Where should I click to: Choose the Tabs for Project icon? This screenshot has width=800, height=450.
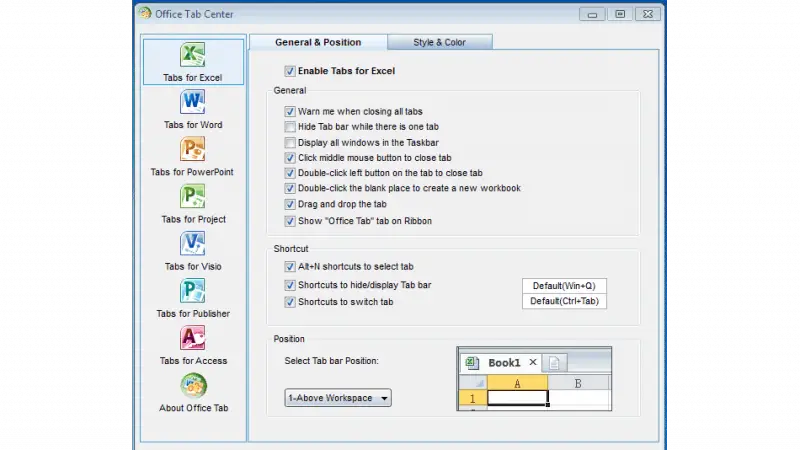tap(192, 196)
